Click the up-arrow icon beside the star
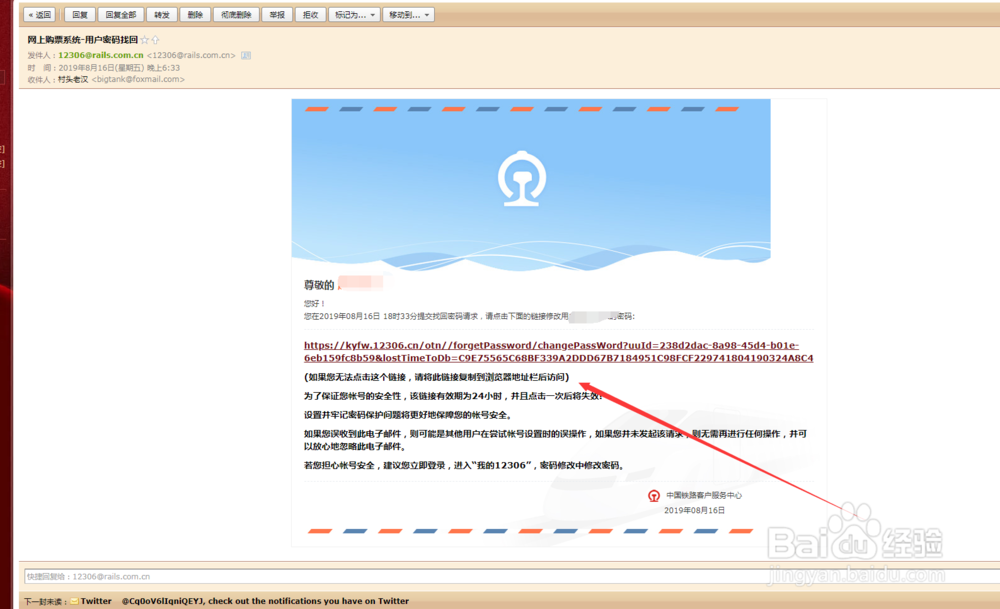Image resolution: width=1000 pixels, height=609 pixels. pos(155,40)
